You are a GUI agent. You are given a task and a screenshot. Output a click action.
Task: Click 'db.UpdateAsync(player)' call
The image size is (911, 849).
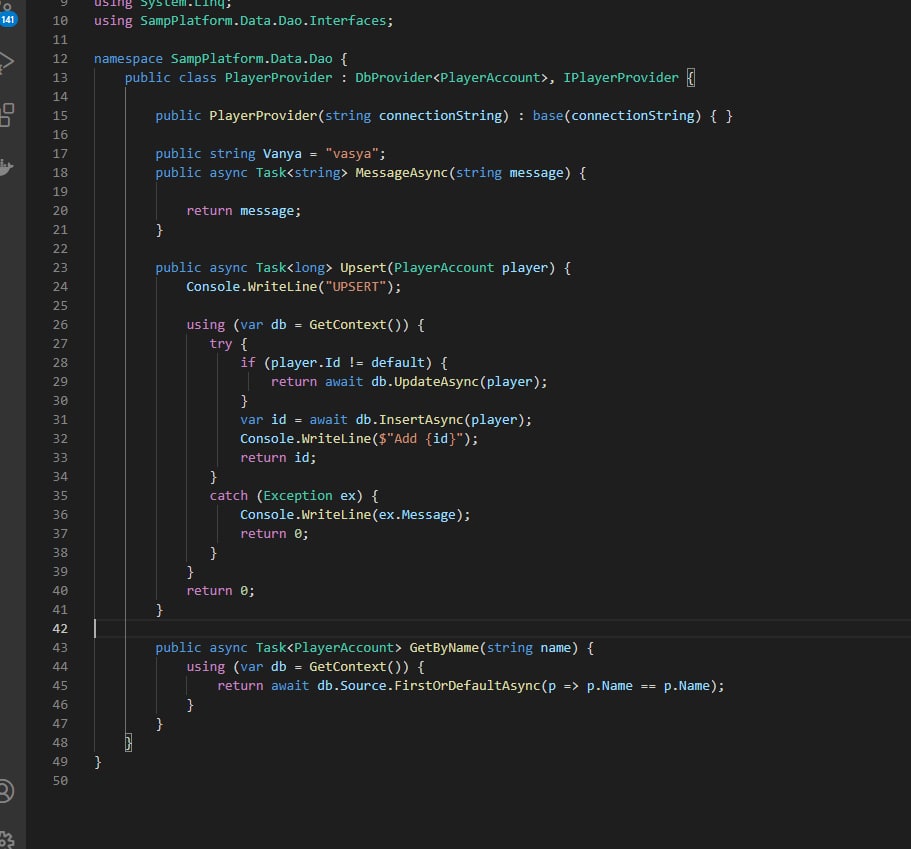[455, 382]
